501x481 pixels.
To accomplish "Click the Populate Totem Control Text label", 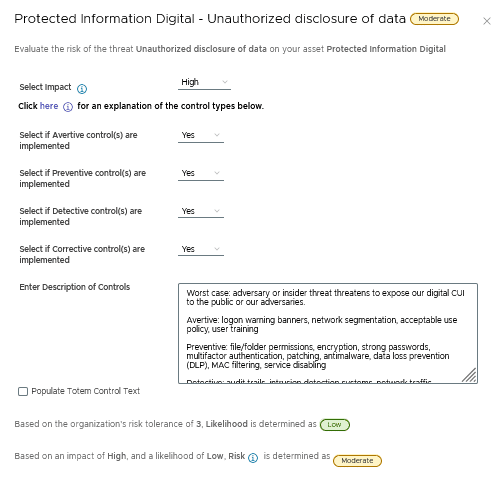I will [x=86, y=391].
